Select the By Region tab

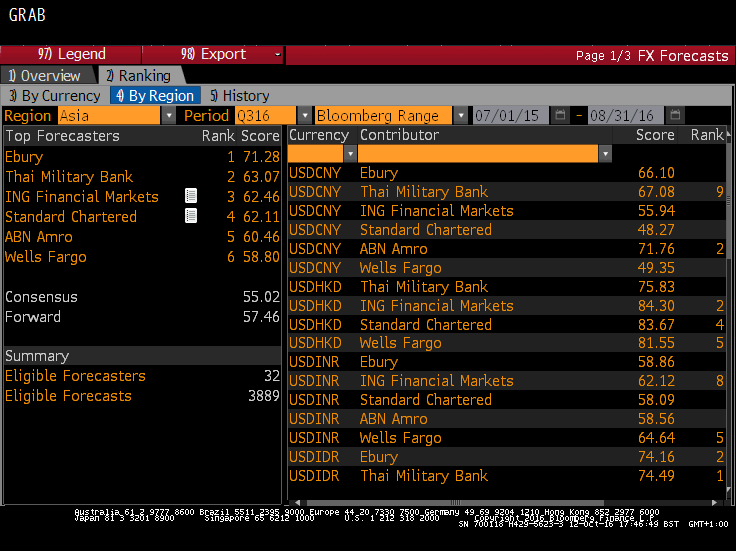tap(155, 96)
